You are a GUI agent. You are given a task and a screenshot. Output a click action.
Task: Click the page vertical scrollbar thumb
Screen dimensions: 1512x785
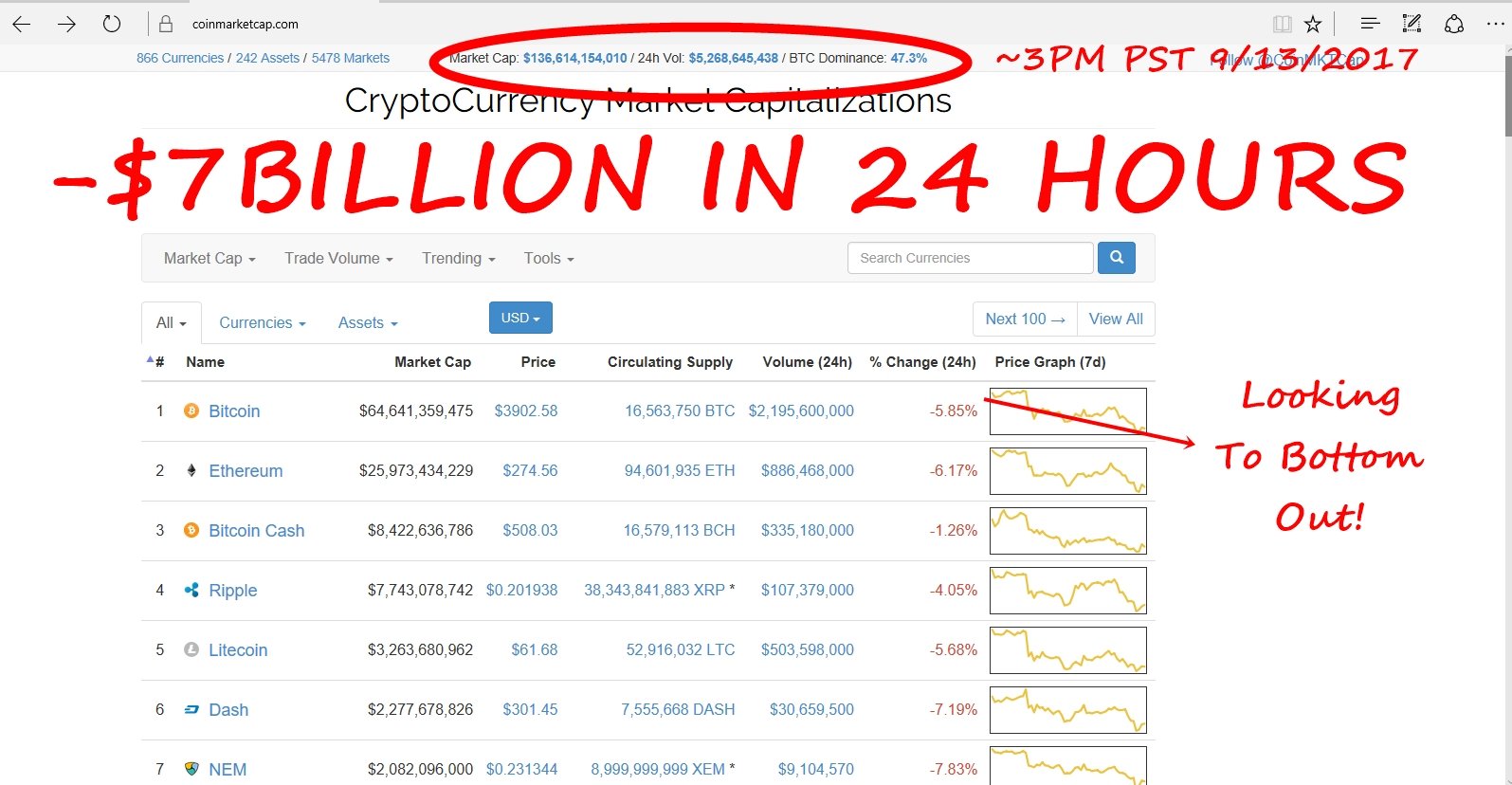tap(1507, 95)
